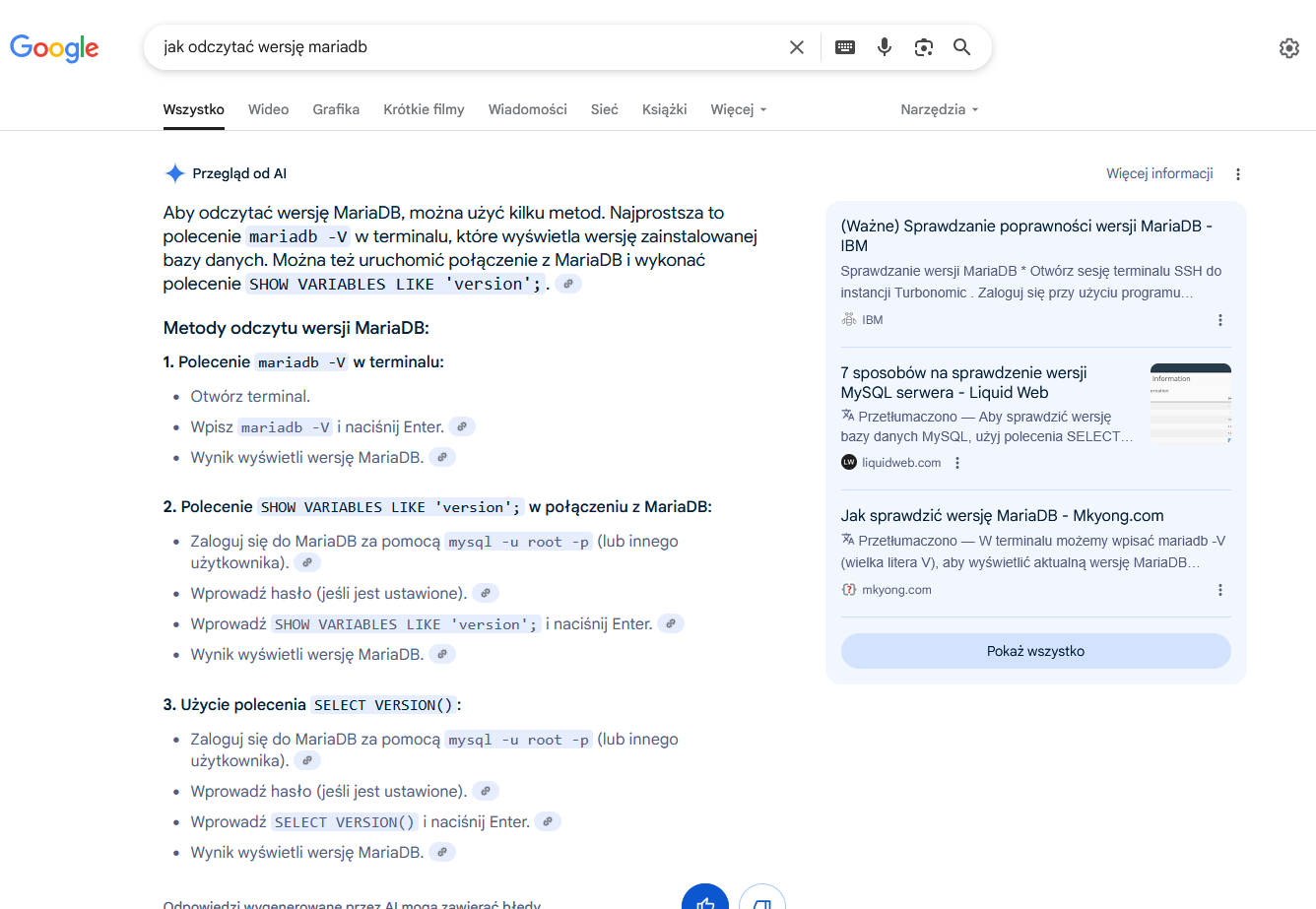This screenshot has height=909, width=1316.
Task: Switch to the Grafika tab
Action: [336, 109]
